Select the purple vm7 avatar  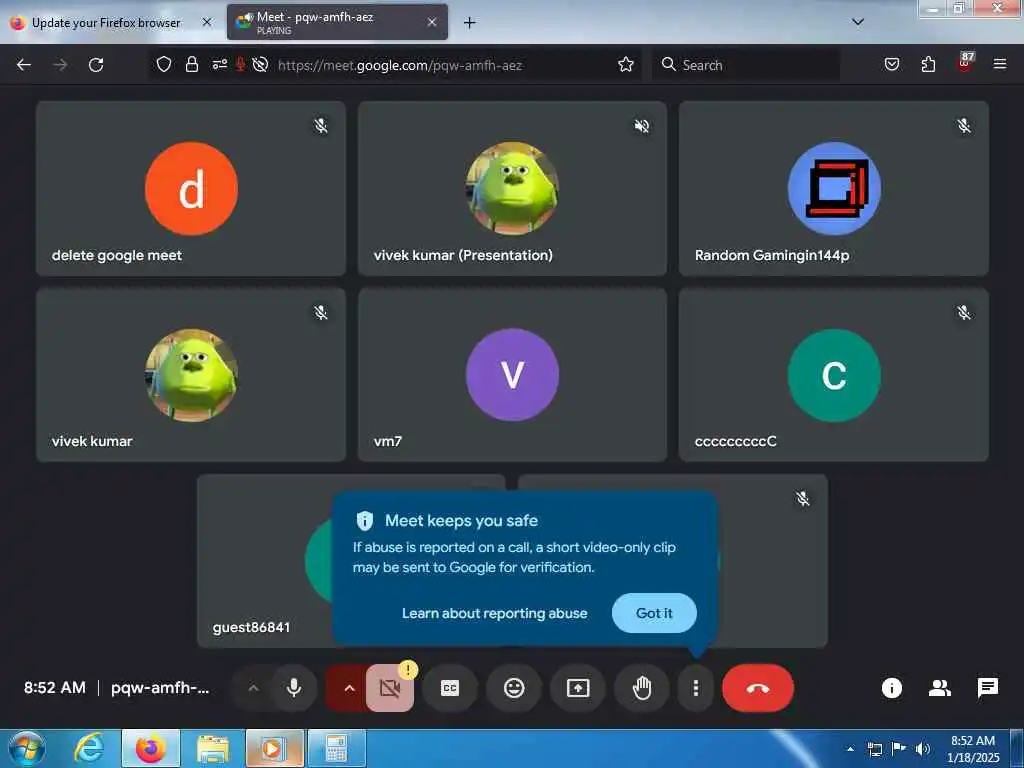click(x=512, y=375)
